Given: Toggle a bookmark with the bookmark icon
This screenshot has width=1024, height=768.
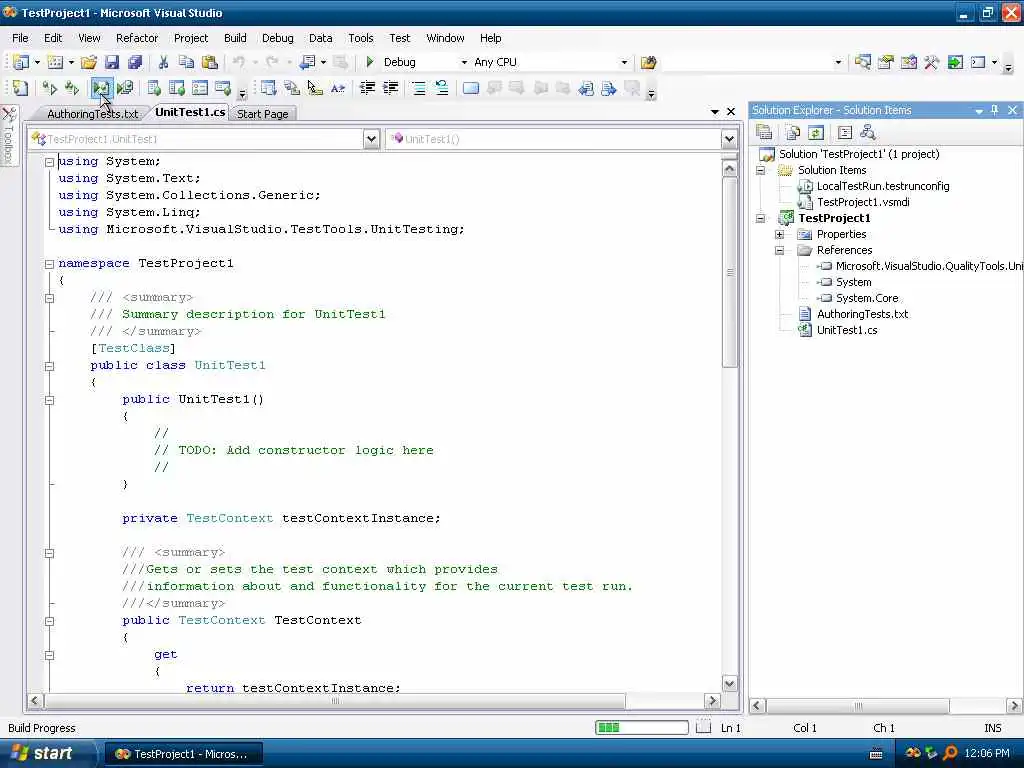Looking at the screenshot, I should coord(471,88).
